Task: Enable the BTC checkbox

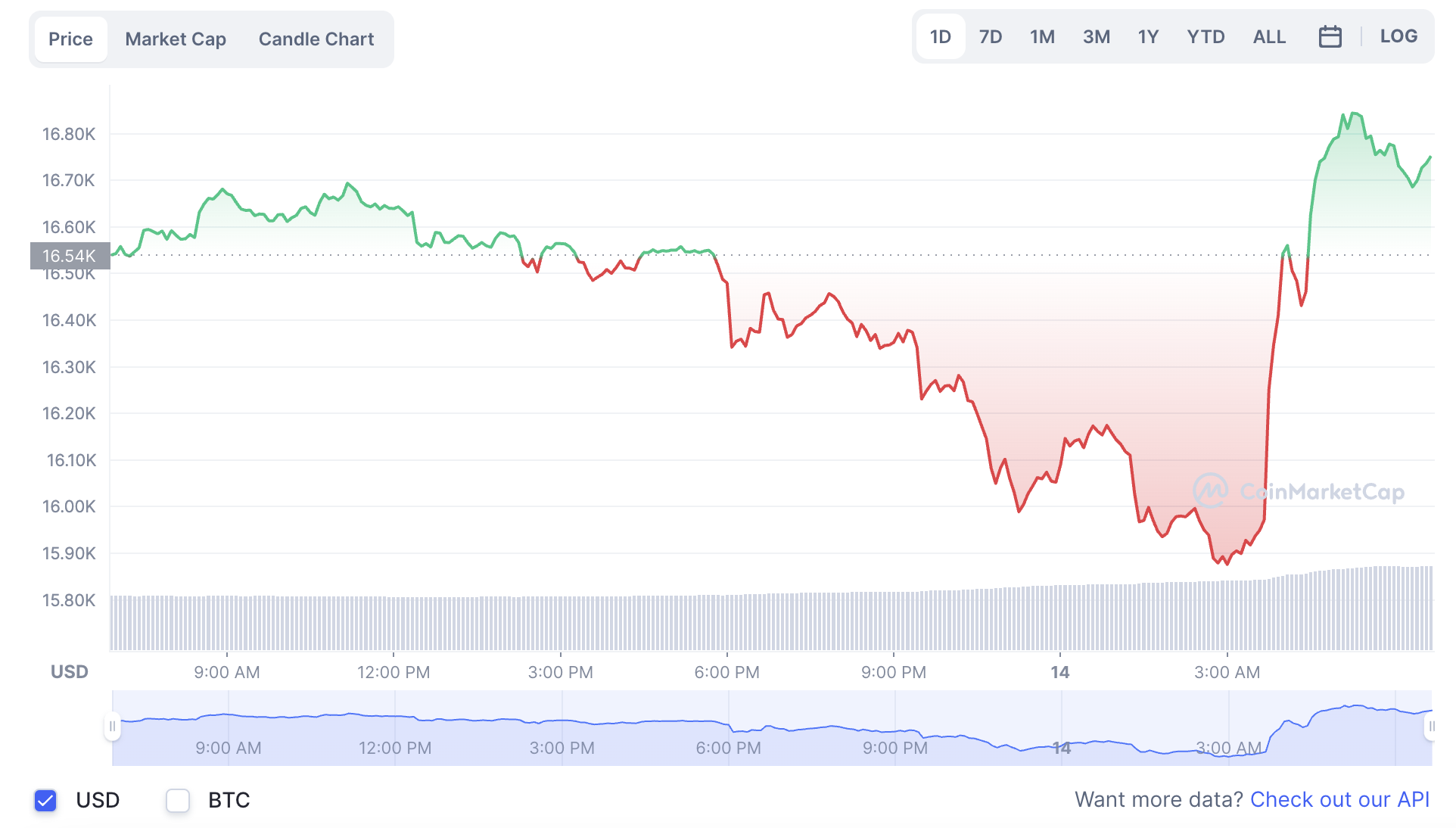Action: pos(178,800)
